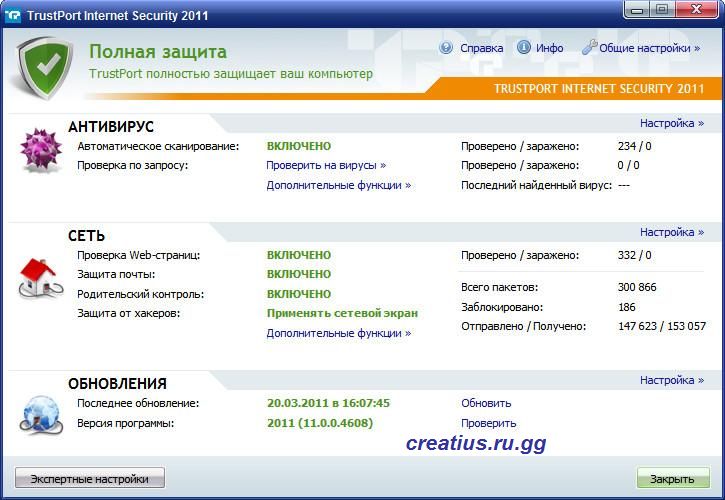Open Настройка for the Антивирус section
The image size is (725, 500).
coord(671,123)
